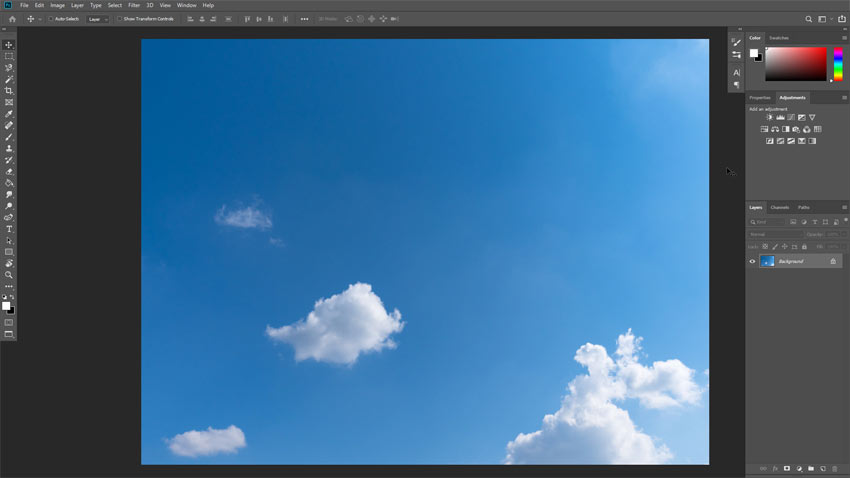Add a Levels adjustment

pyautogui.click(x=780, y=117)
